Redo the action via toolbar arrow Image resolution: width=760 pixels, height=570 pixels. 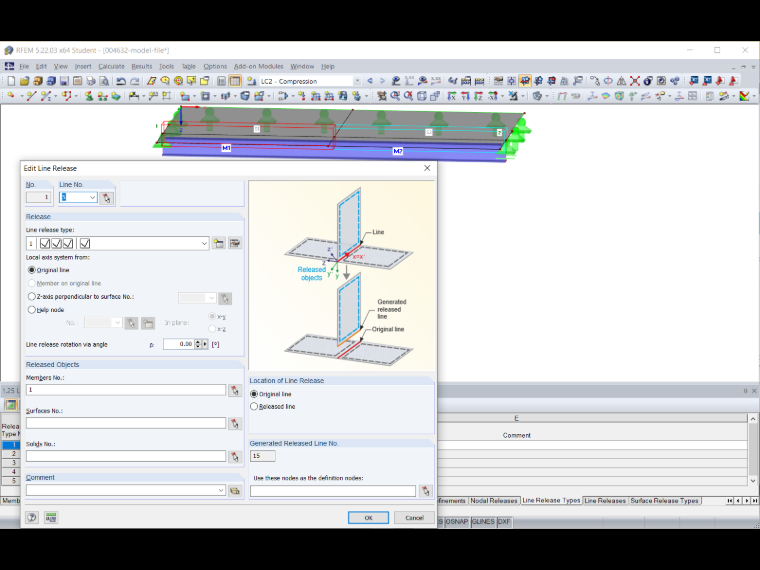135,81
